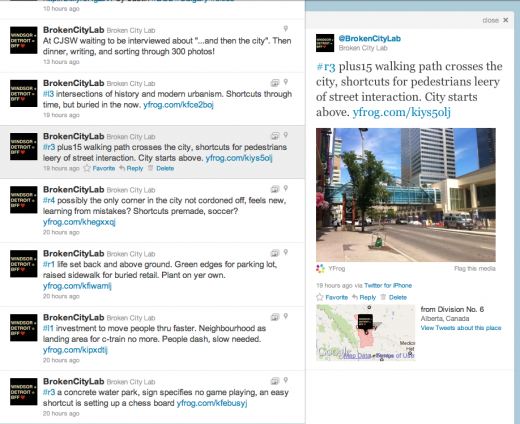This screenshot has width=520, height=424.
Task: Click media icon on #r4 tweet
Action: tap(275, 189)
